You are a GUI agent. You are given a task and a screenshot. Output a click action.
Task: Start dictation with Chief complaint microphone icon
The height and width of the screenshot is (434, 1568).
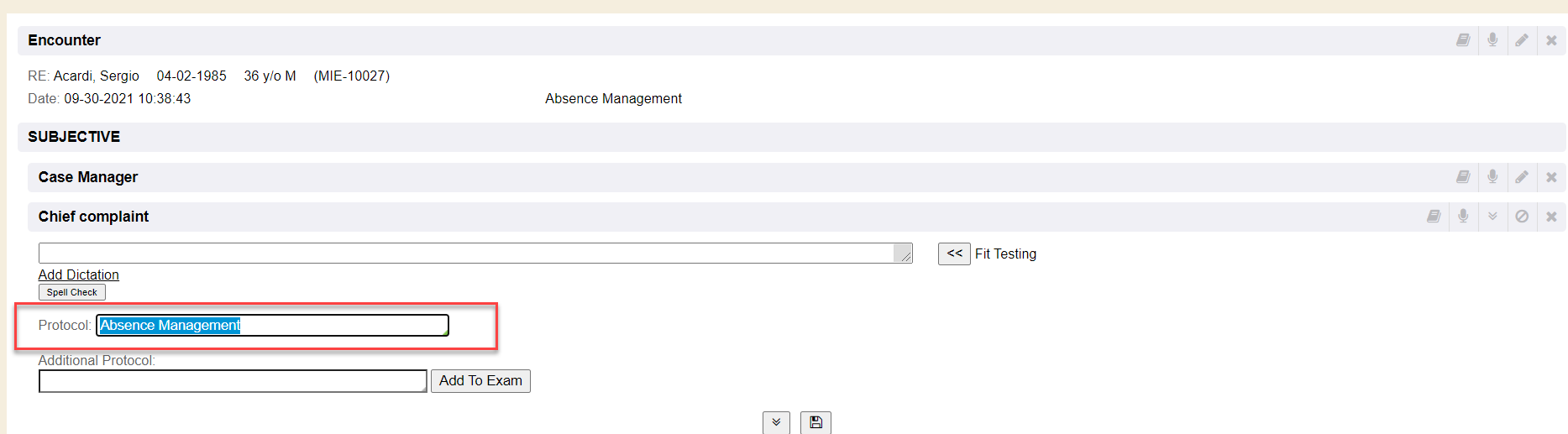coord(1463,217)
